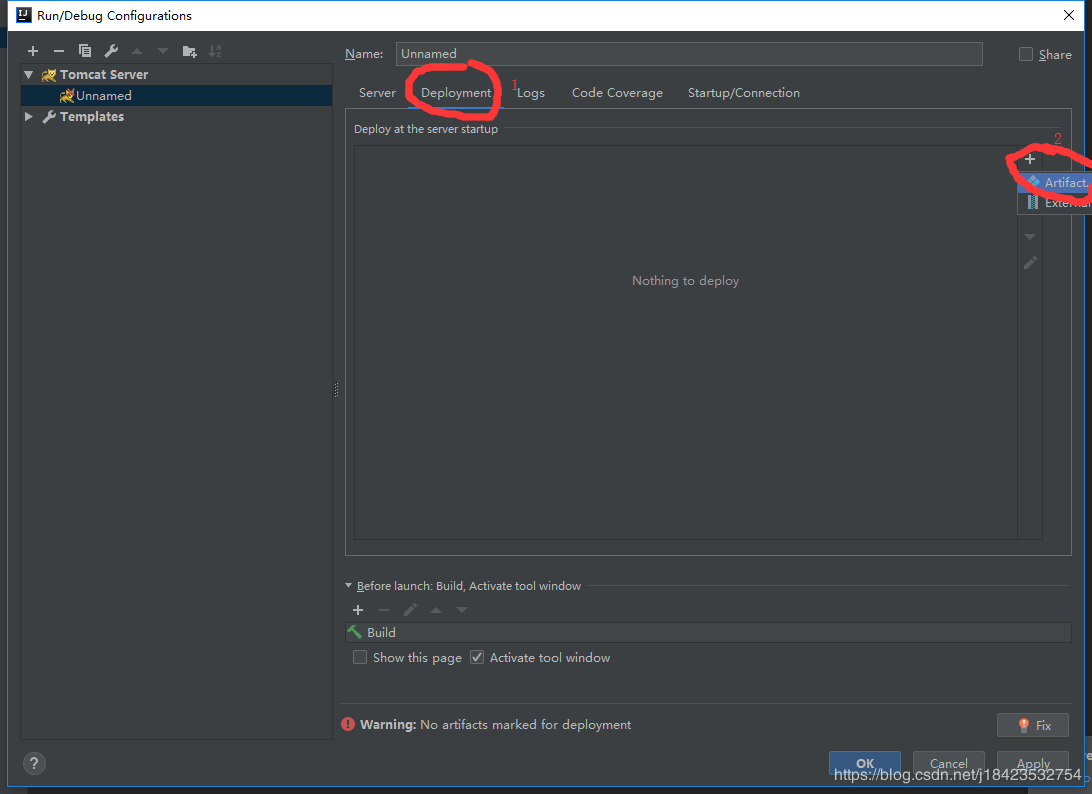
Task: Switch to the Server tab
Action: 377,93
